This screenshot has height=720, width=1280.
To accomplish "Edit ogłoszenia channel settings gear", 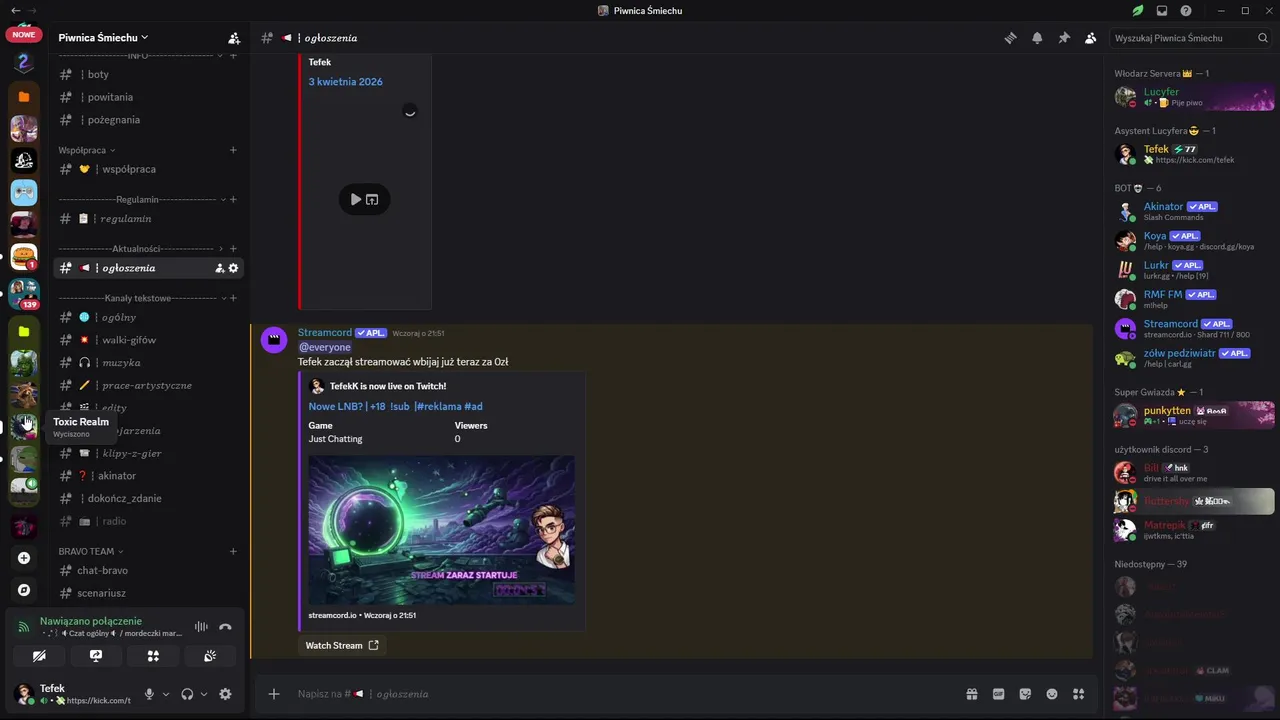I will tap(234, 268).
